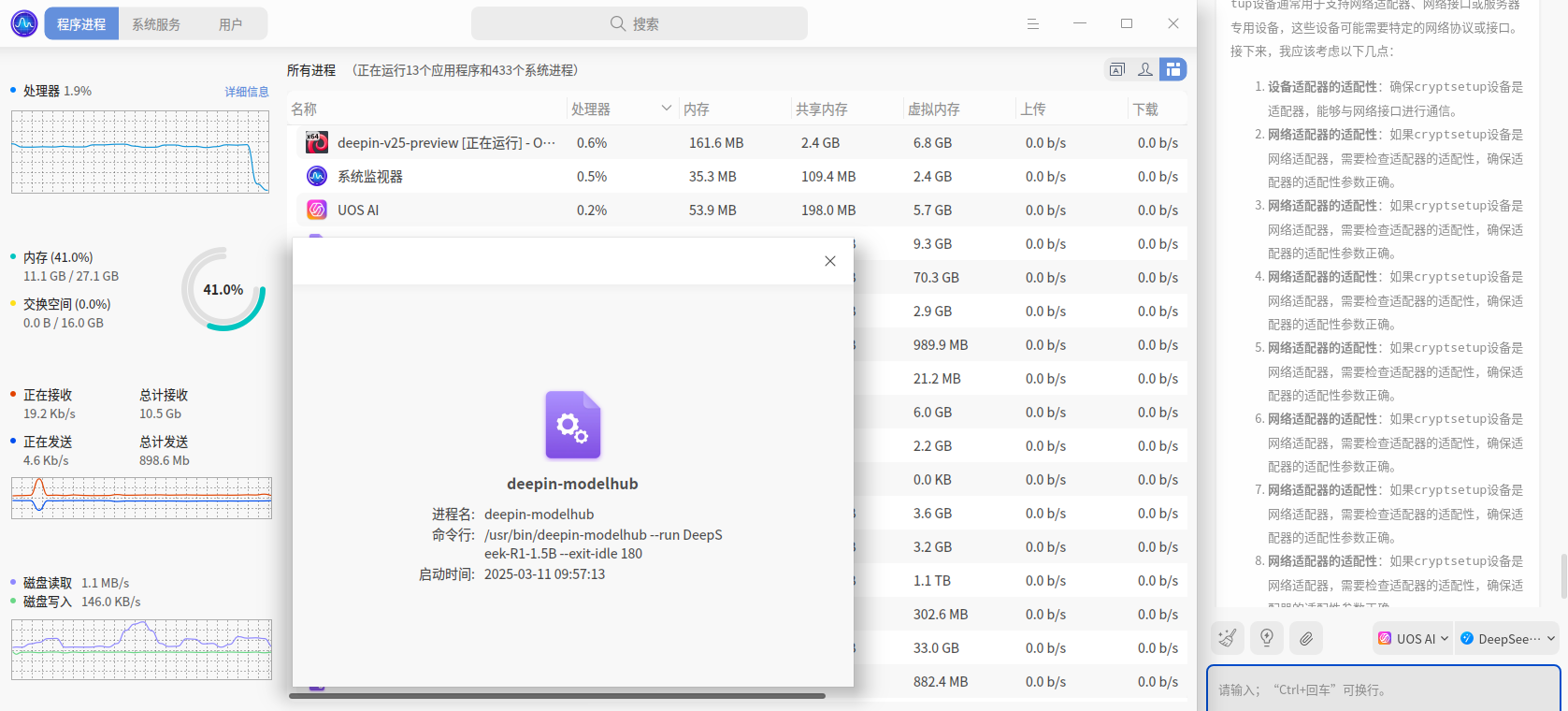Sort processes by 内存 column
This screenshot has height=711, width=1568.
click(x=735, y=109)
